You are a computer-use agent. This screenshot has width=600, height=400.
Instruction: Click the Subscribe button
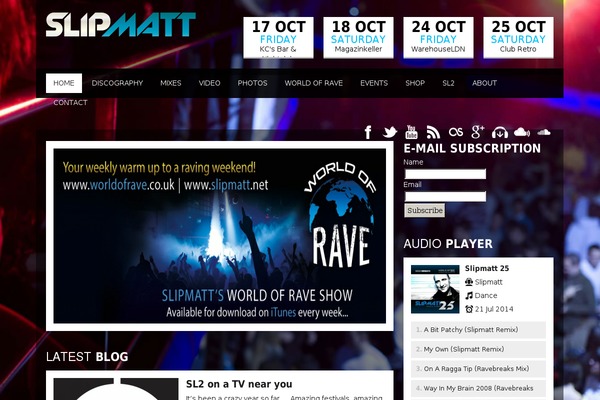425,211
